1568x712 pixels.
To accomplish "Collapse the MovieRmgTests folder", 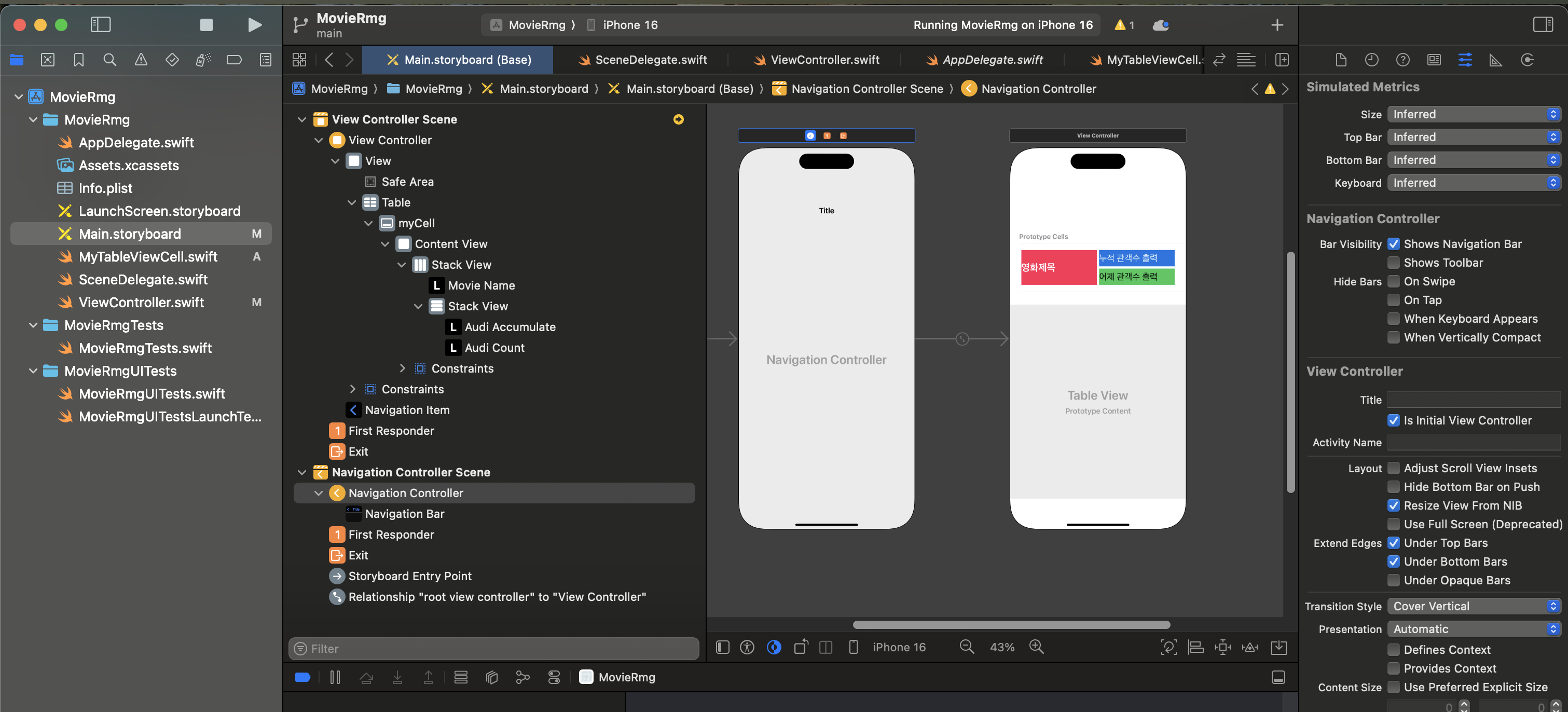I will click(34, 325).
